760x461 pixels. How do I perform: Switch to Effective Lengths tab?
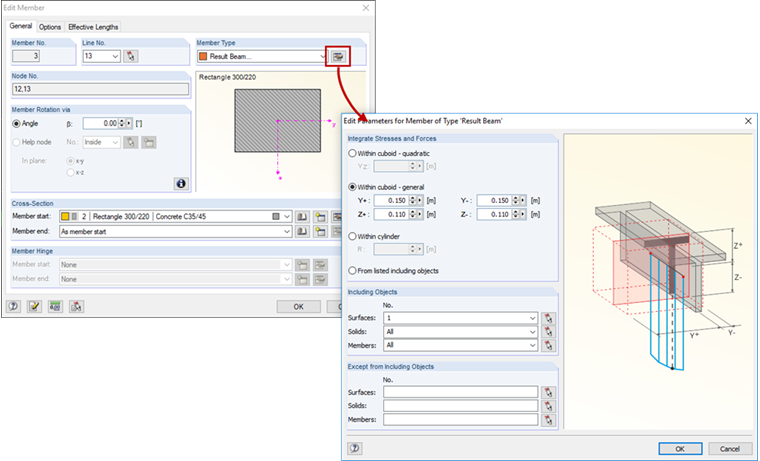(x=93, y=27)
